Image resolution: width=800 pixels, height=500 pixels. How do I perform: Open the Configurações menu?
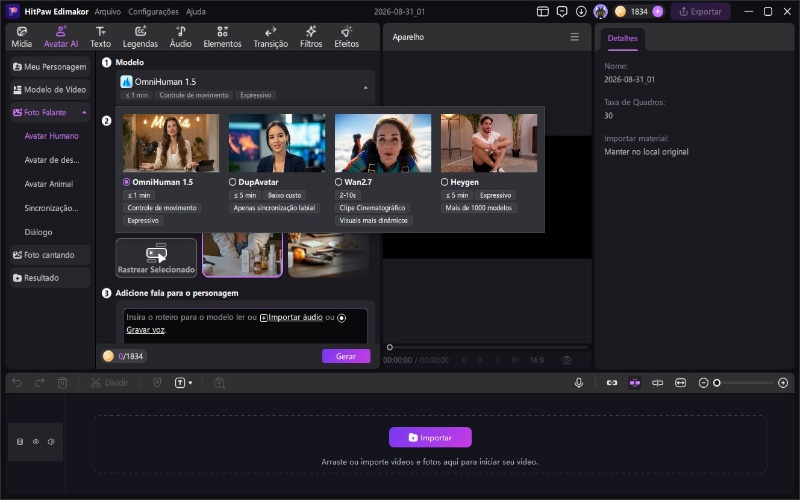click(153, 11)
